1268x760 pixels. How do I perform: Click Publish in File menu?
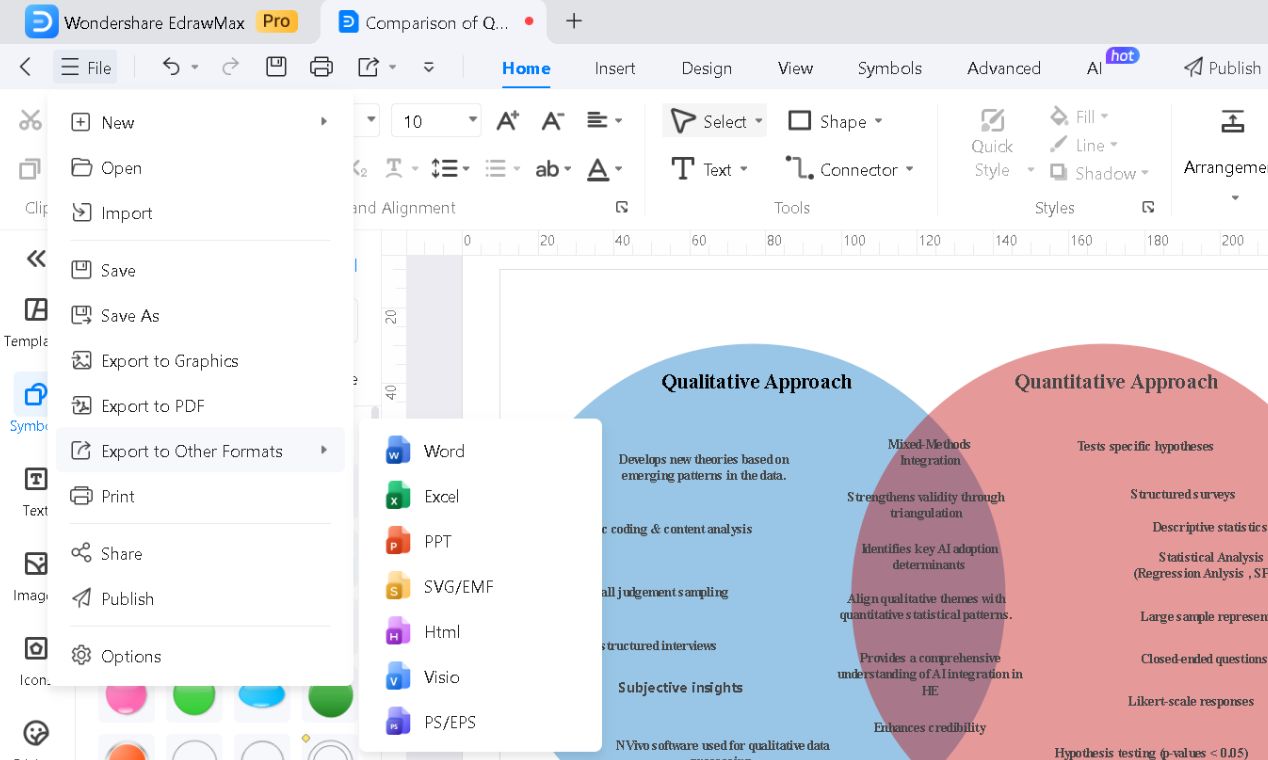tap(200, 598)
